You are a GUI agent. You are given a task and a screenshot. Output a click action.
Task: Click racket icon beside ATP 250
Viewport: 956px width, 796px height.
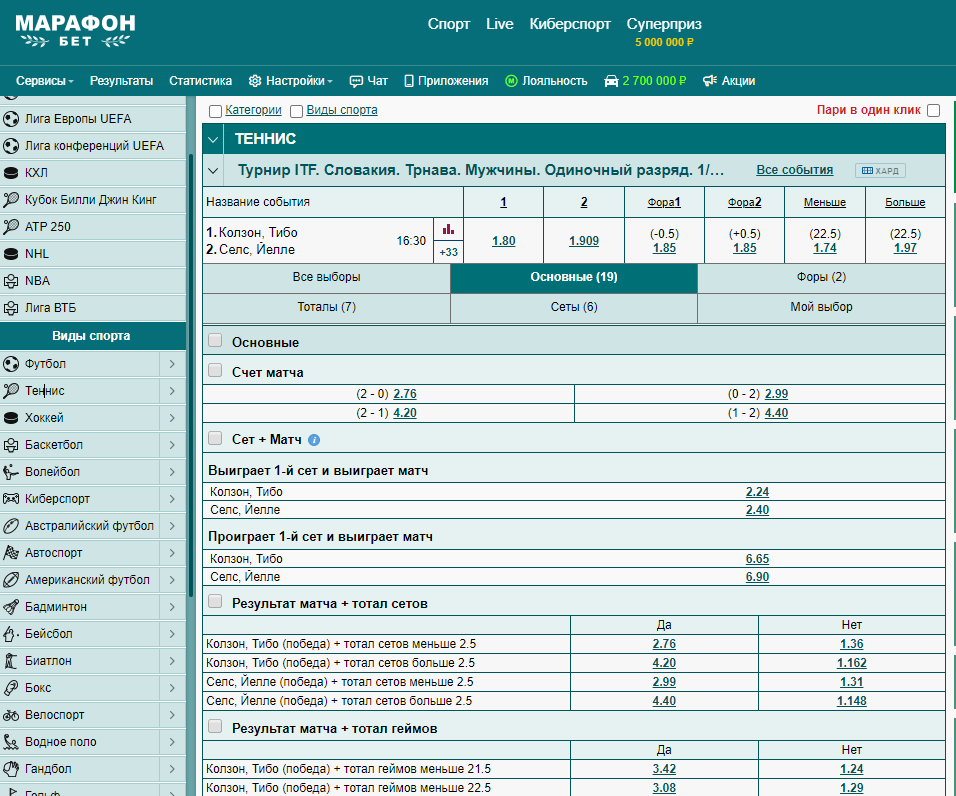click(11, 227)
